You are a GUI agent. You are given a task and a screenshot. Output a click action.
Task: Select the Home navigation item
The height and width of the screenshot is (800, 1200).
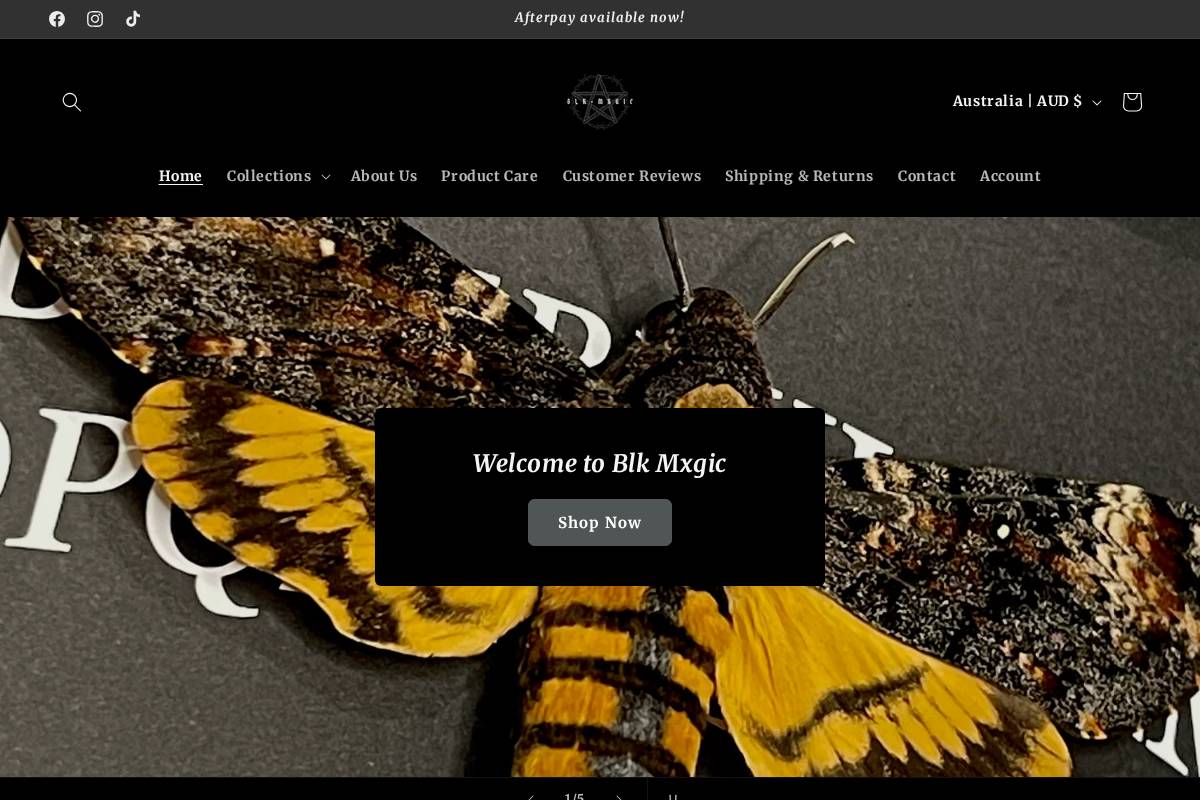point(180,176)
